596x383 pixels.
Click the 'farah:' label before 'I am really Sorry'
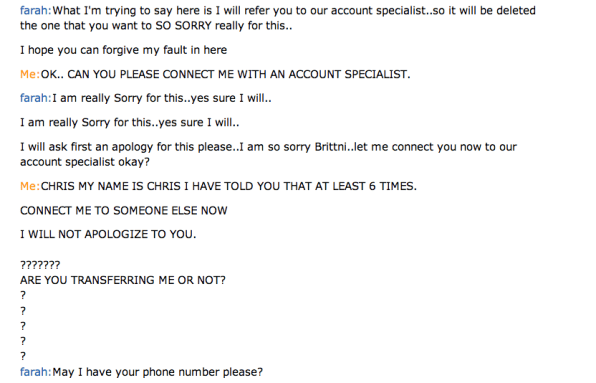(35, 98)
